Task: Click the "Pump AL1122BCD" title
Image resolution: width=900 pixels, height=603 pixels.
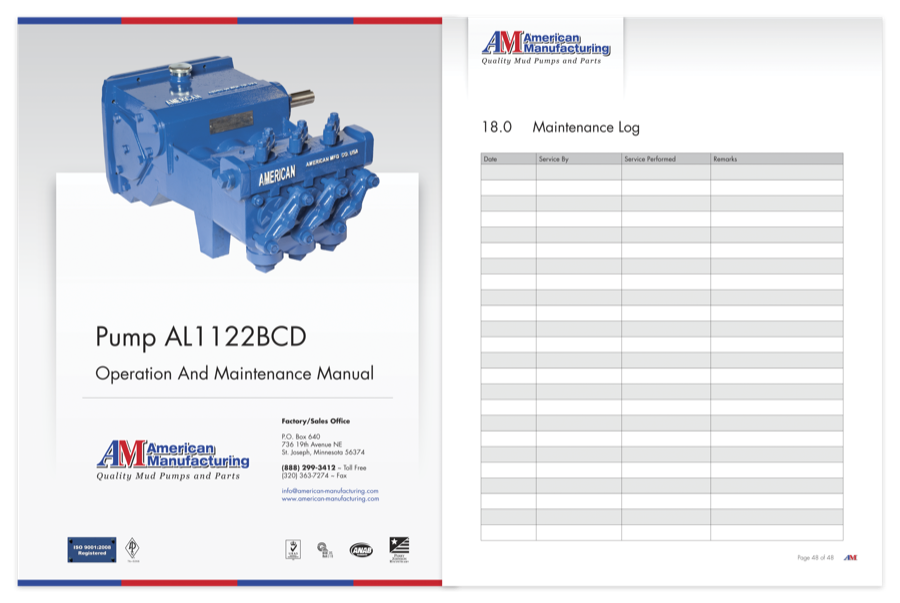Action: (201, 337)
